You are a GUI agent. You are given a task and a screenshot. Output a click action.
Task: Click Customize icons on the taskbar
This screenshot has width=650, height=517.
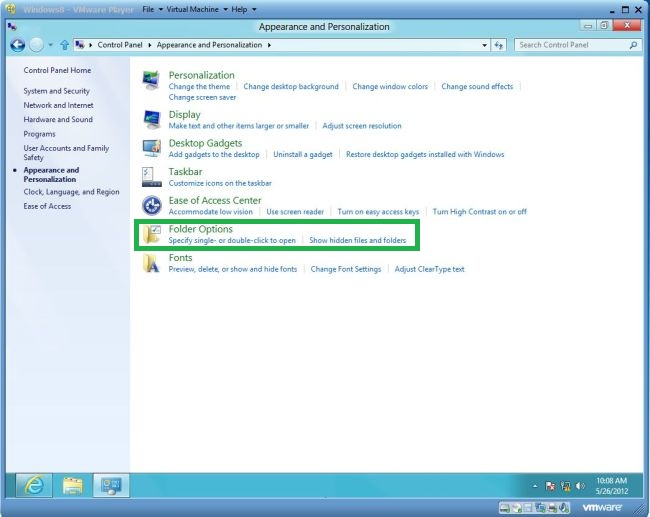220,183
